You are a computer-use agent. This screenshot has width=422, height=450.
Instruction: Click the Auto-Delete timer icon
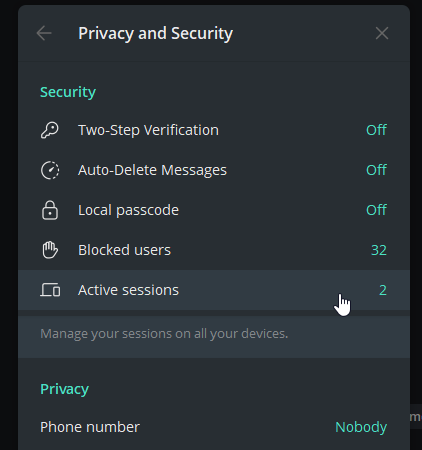click(x=50, y=170)
